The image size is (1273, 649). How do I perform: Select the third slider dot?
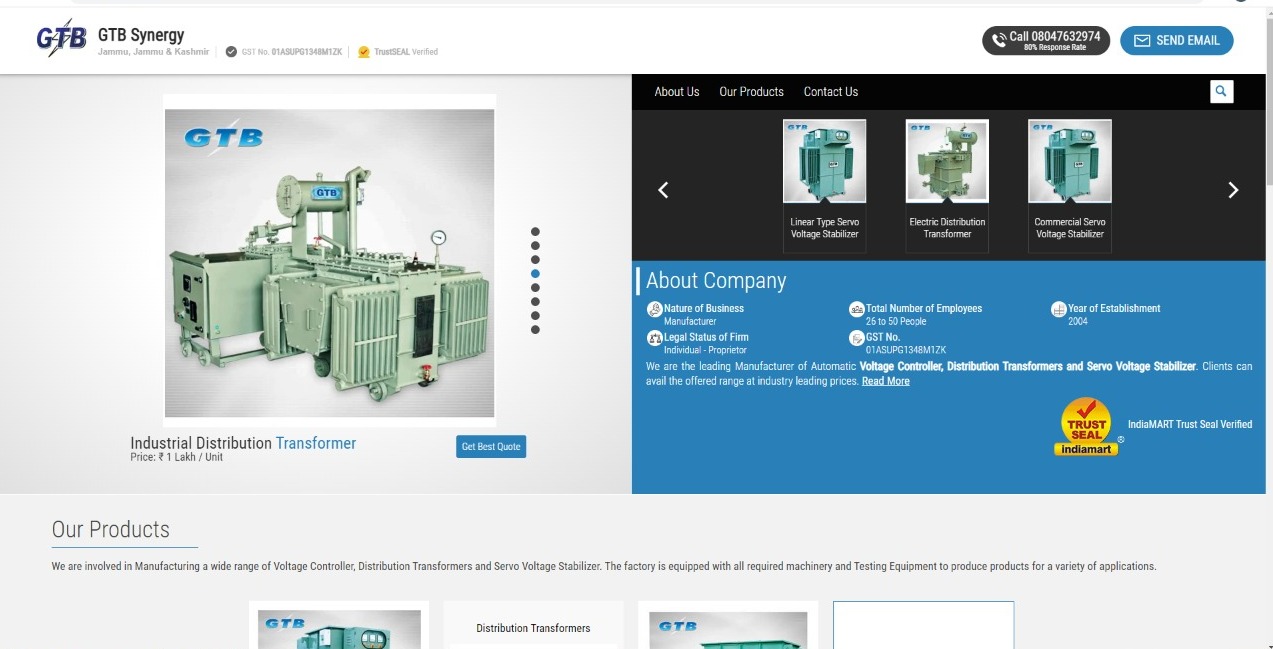tap(535, 259)
